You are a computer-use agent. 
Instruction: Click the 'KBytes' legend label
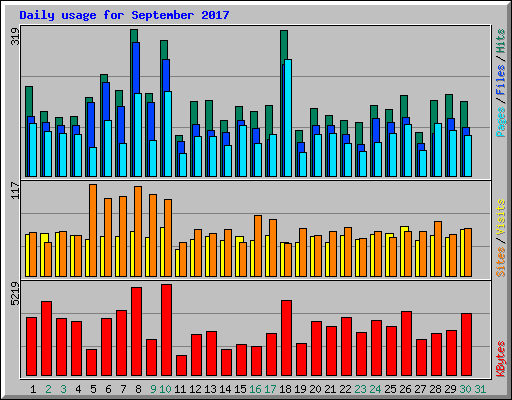point(501,359)
